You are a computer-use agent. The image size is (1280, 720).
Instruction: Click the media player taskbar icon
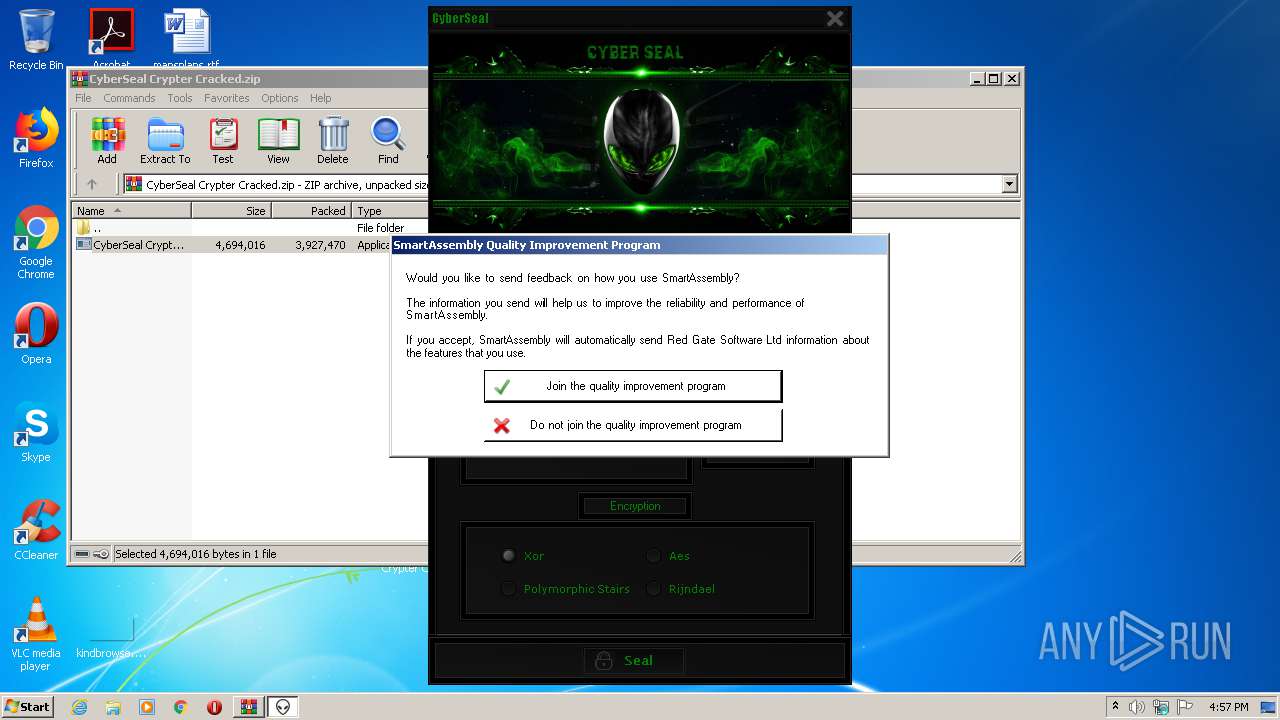(x=147, y=707)
